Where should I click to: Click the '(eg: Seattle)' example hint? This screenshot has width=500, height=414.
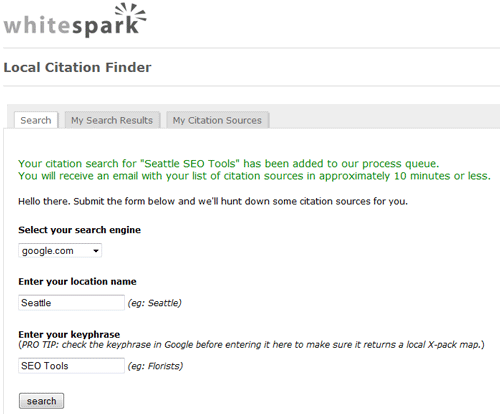click(x=155, y=303)
